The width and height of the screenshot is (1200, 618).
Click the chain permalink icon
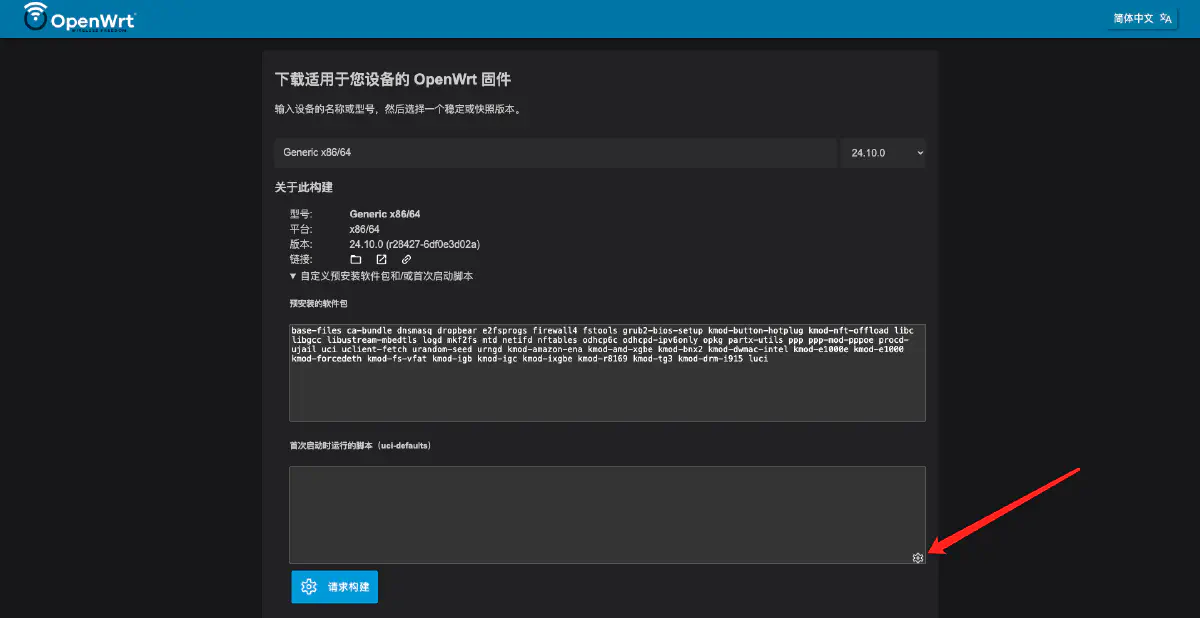pyautogui.click(x=406, y=259)
